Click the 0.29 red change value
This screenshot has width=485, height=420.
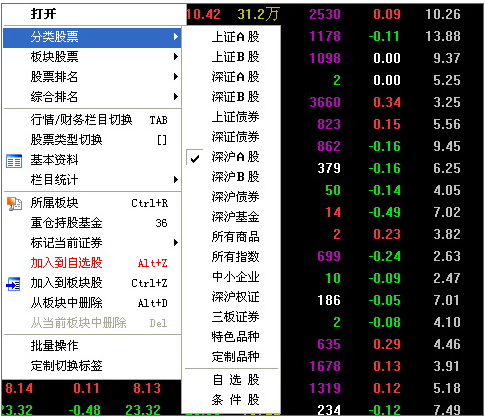[387, 344]
